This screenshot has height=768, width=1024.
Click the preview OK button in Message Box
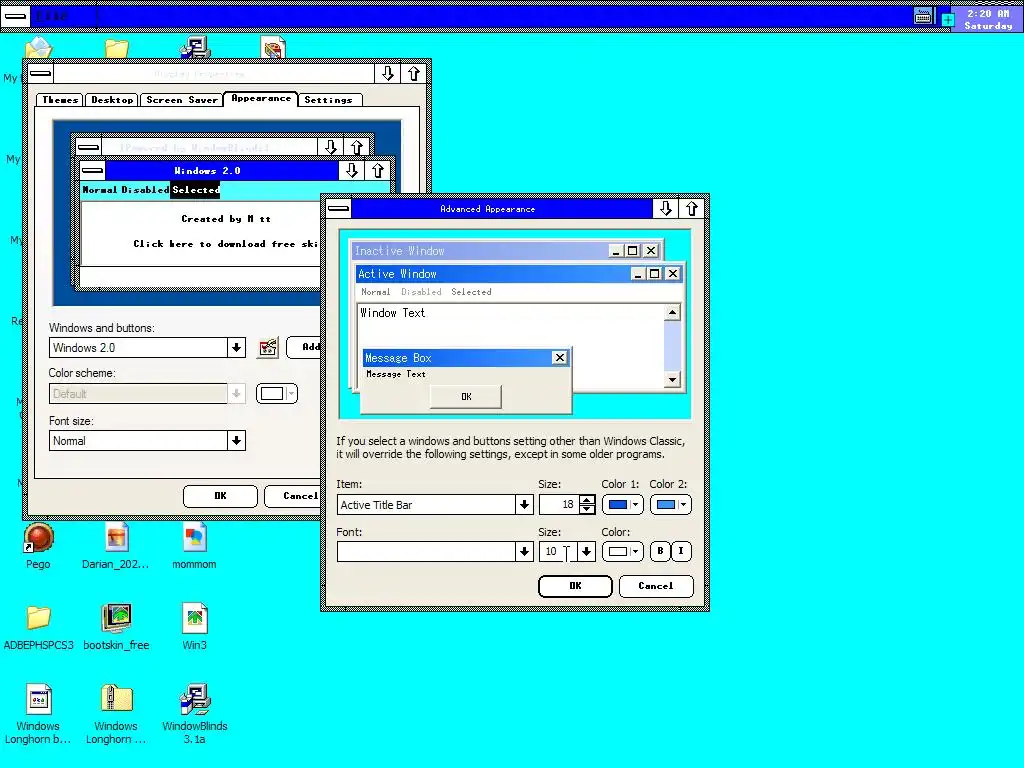pos(466,396)
